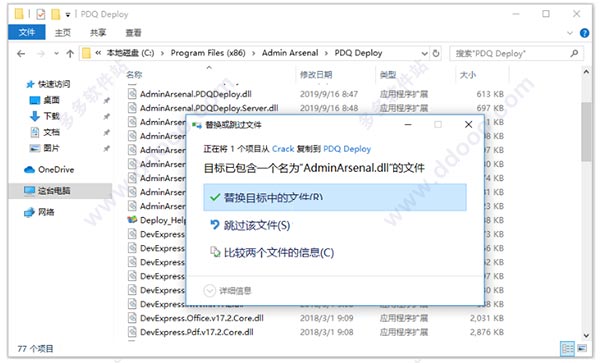Sort by the 名称 column header
The height and width of the screenshot is (363, 600).
click(x=134, y=75)
